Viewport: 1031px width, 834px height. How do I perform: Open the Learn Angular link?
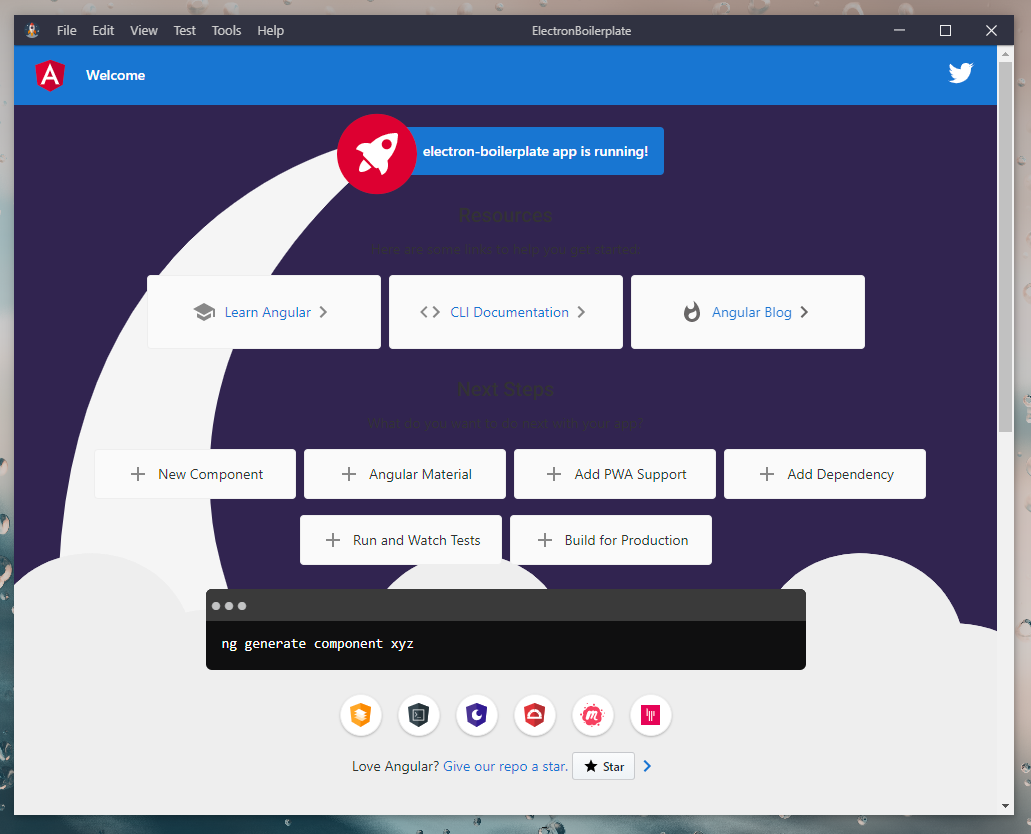tap(264, 312)
